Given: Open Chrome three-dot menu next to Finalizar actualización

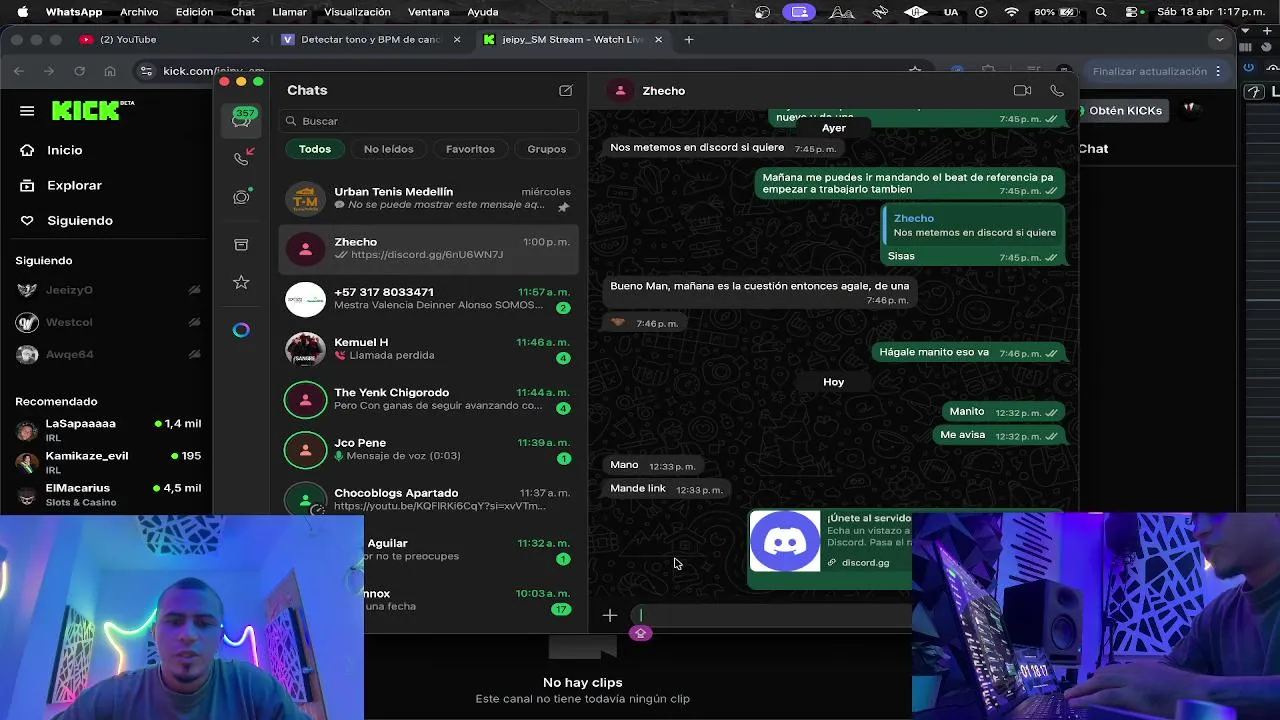Looking at the screenshot, I should pyautogui.click(x=1218, y=71).
